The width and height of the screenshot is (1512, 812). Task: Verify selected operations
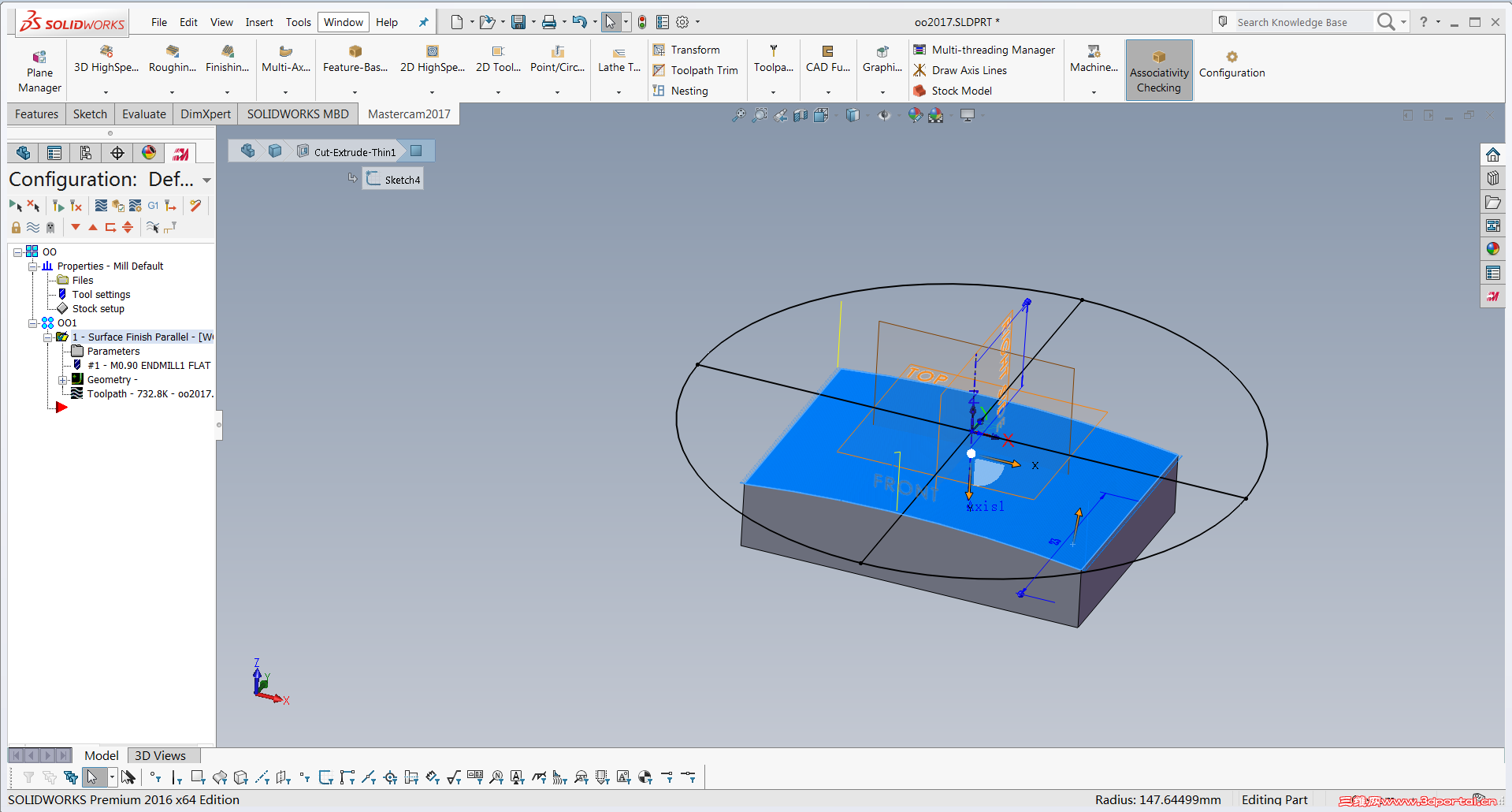click(x=118, y=206)
